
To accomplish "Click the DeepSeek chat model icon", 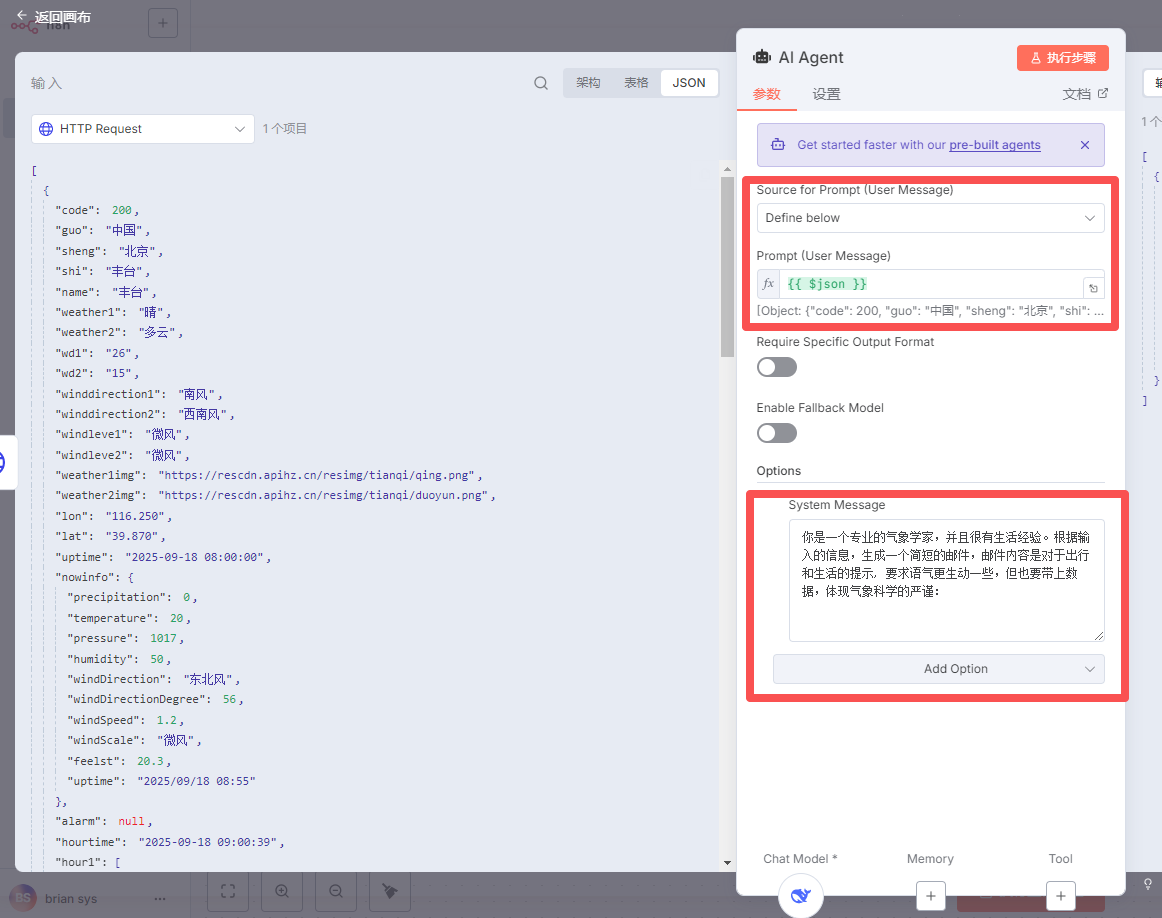I will pyautogui.click(x=800, y=895).
